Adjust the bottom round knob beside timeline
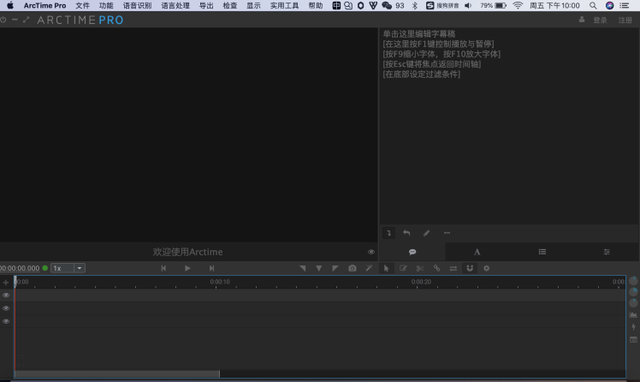Screen dimensions: 640x382 click(x=633, y=302)
